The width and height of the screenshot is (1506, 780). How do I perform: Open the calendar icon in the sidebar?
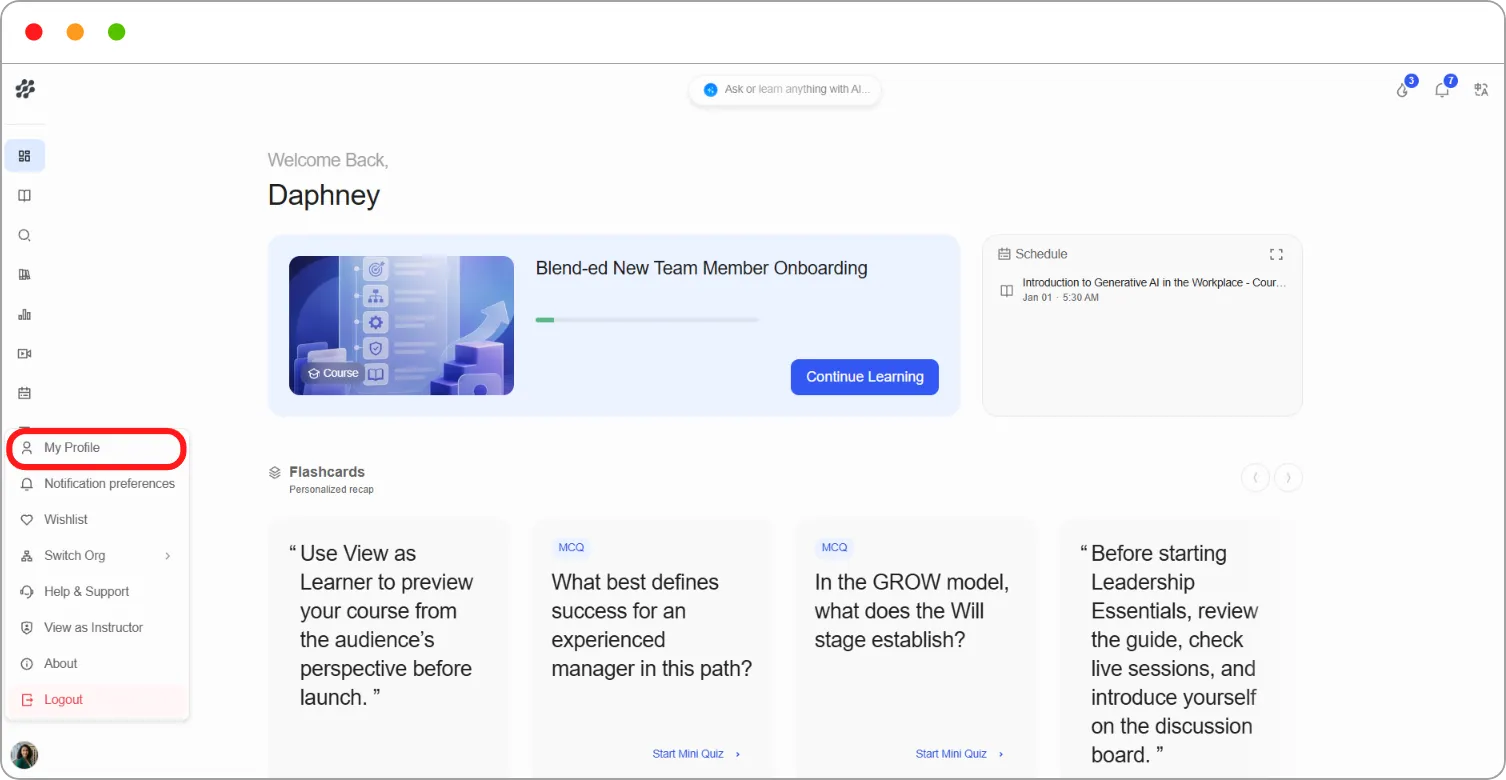pyautogui.click(x=25, y=393)
